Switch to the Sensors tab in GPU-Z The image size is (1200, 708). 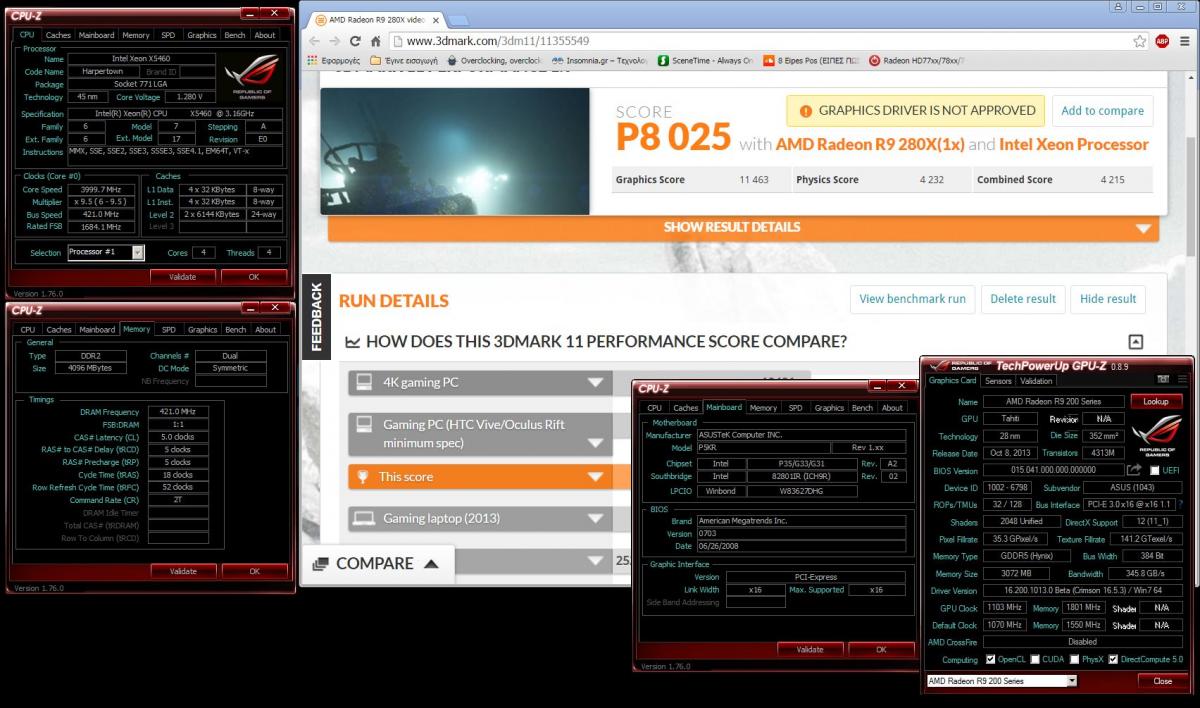[x=998, y=381]
